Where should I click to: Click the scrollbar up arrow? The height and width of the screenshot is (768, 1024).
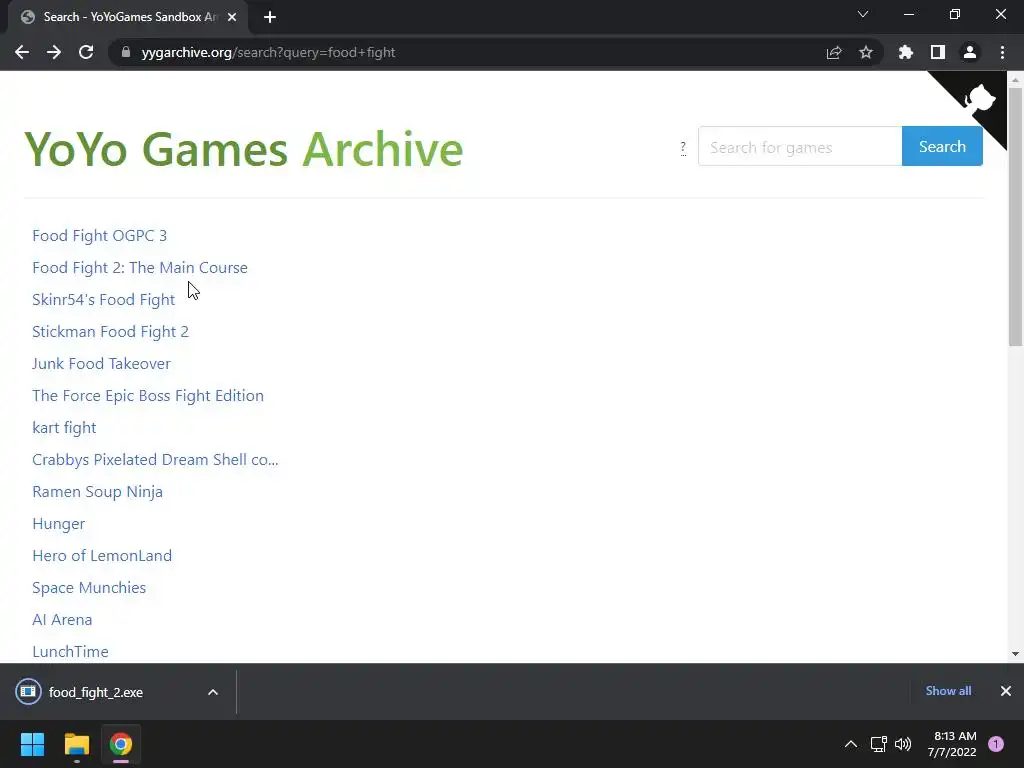coord(1015,80)
